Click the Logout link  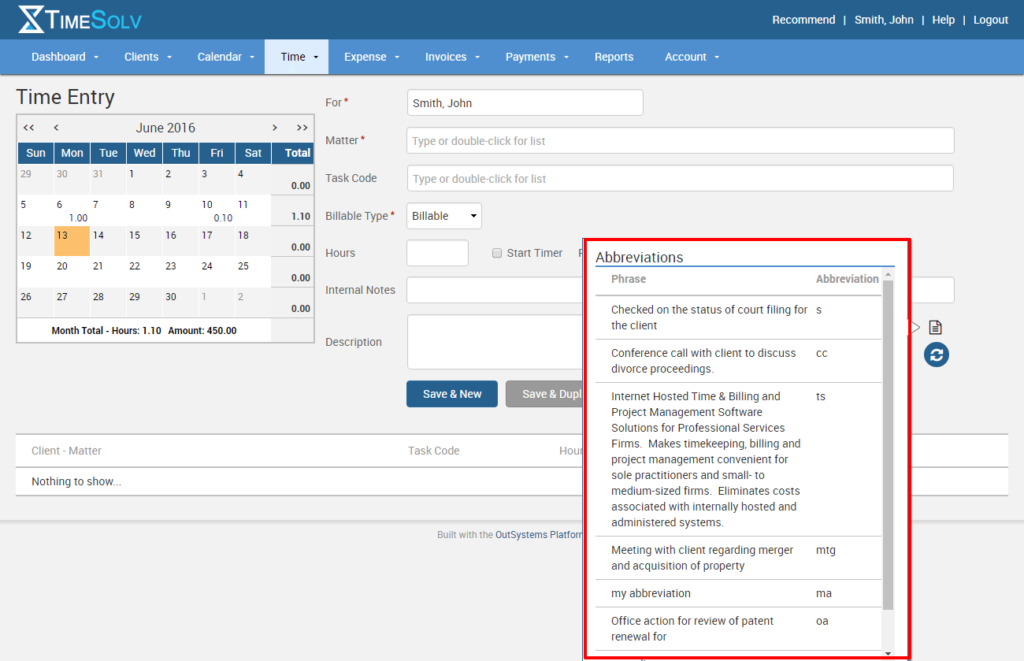coord(990,19)
